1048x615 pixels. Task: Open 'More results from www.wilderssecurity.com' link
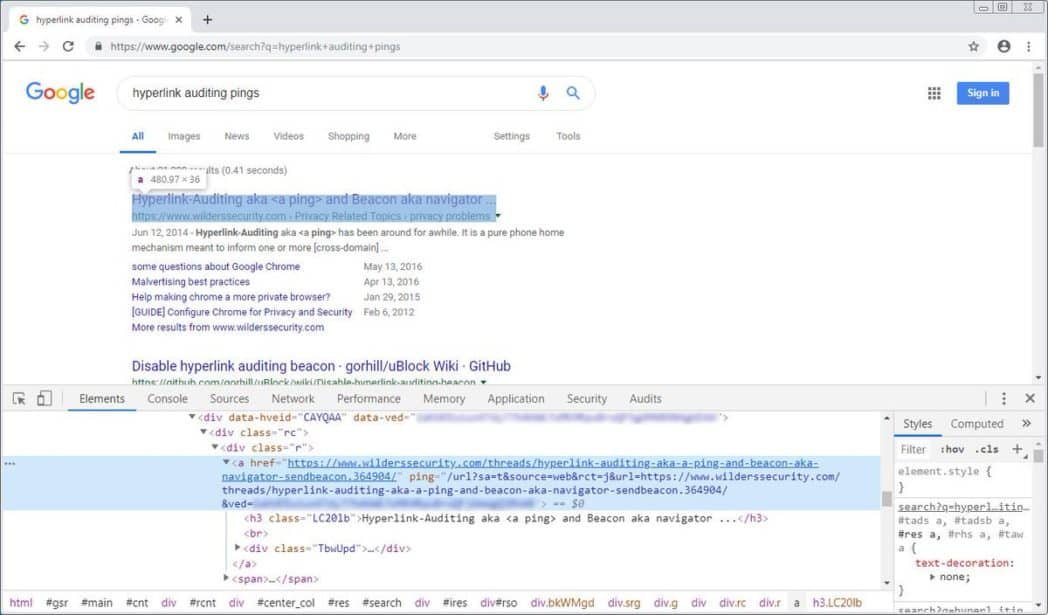click(228, 327)
